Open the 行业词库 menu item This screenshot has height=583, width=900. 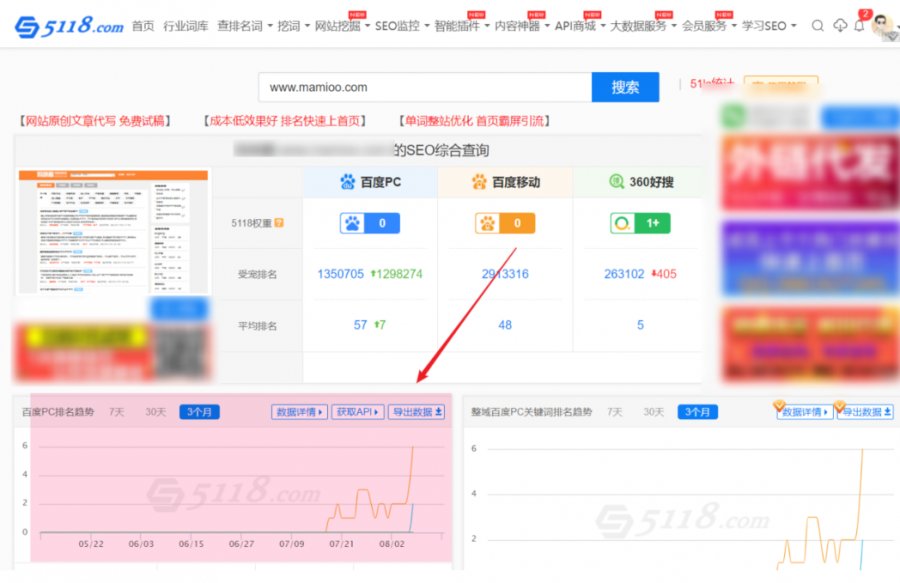coord(185,26)
